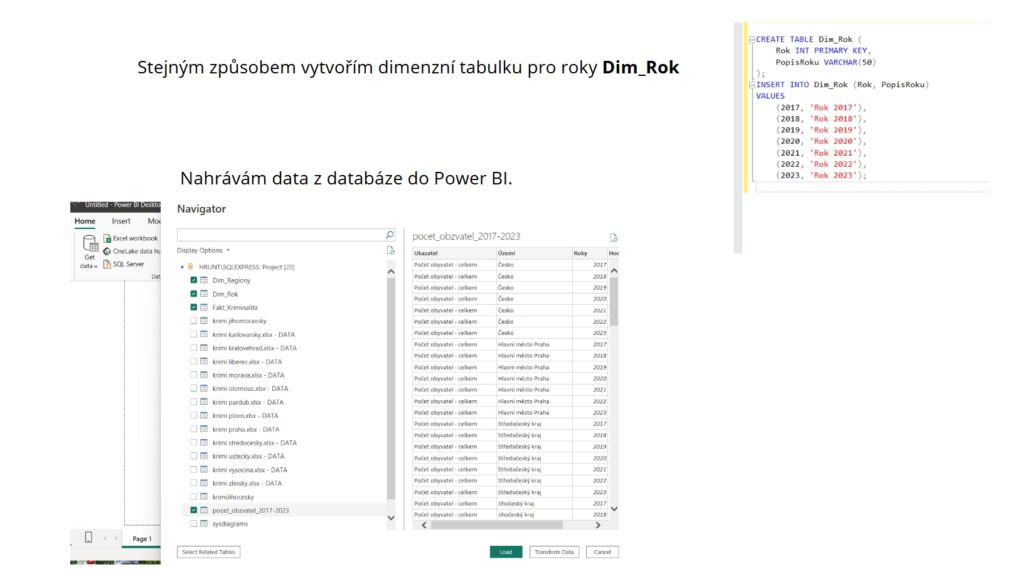Select the krimi plzen.xlsx - DATA row
Viewport: 1024px width, 574px height.
point(284,415)
